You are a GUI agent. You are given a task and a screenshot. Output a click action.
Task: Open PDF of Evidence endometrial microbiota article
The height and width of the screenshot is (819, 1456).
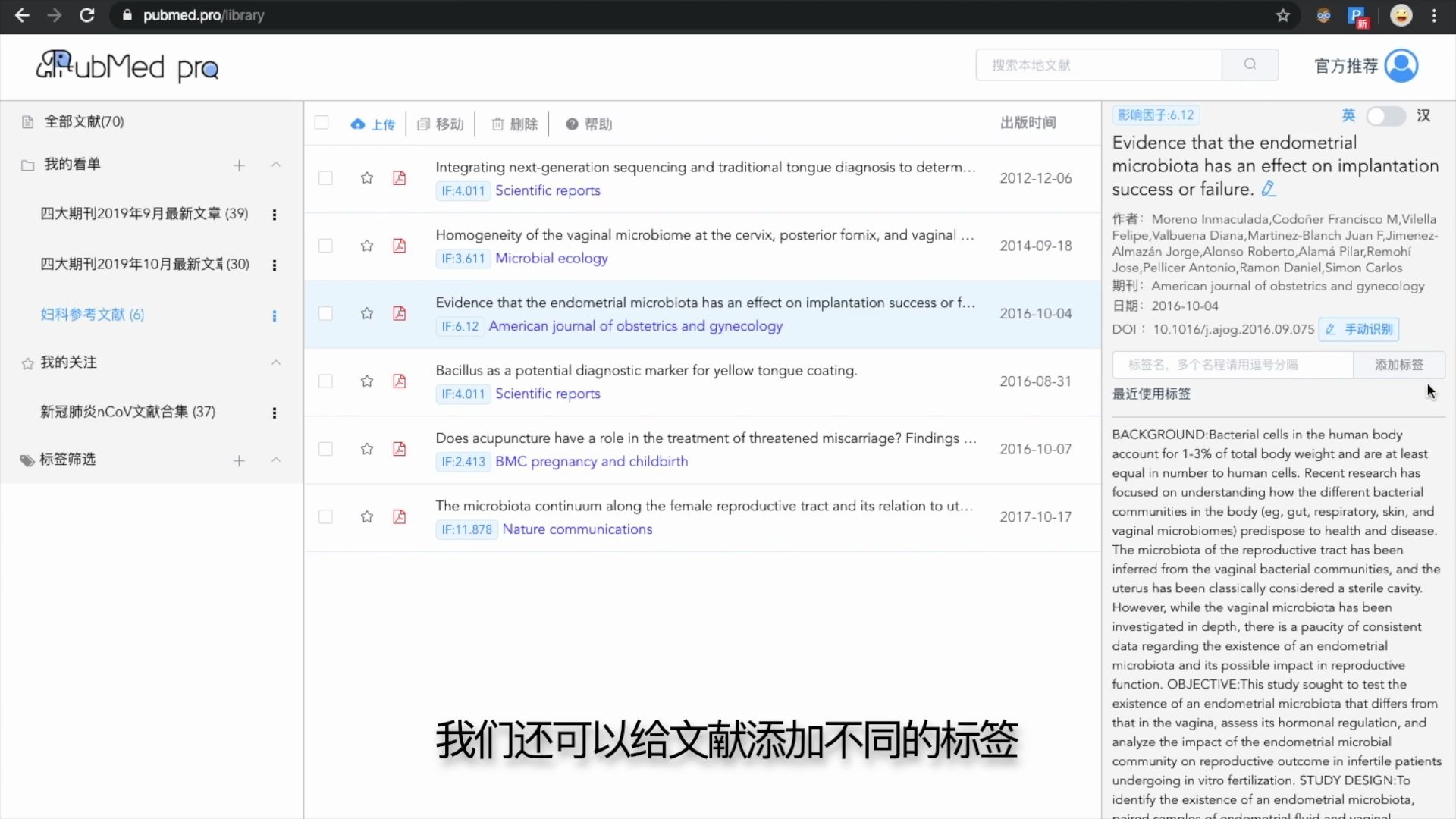click(x=399, y=313)
